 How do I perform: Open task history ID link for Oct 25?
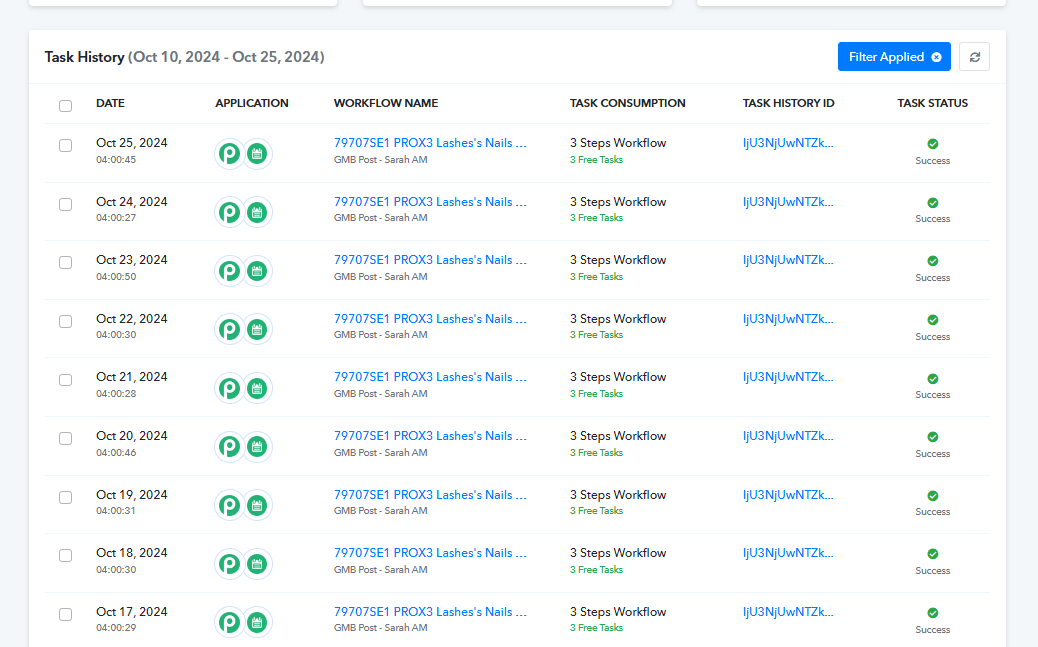[788, 143]
